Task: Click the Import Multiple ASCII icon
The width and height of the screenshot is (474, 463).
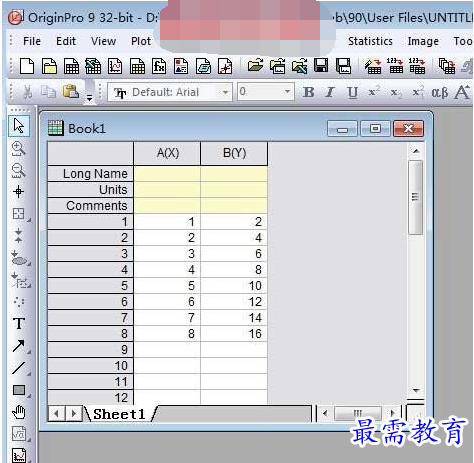Action: (417, 66)
